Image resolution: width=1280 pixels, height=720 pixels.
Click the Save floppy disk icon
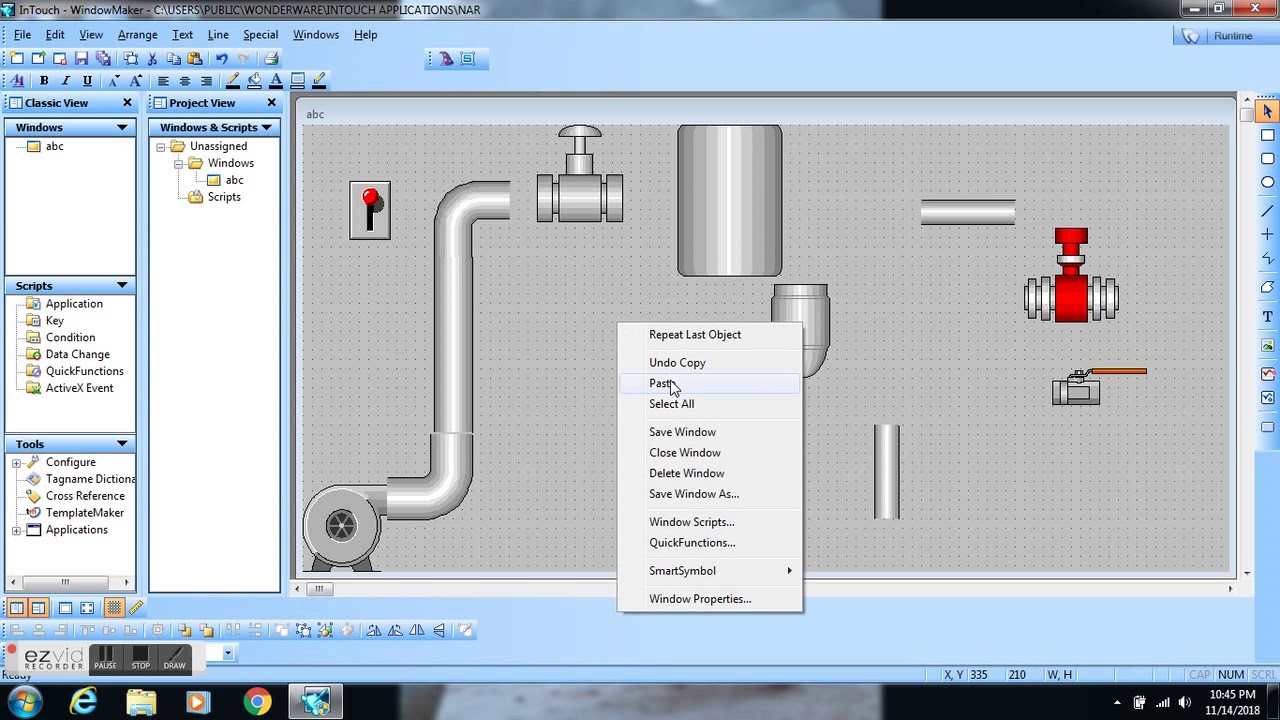(81, 59)
